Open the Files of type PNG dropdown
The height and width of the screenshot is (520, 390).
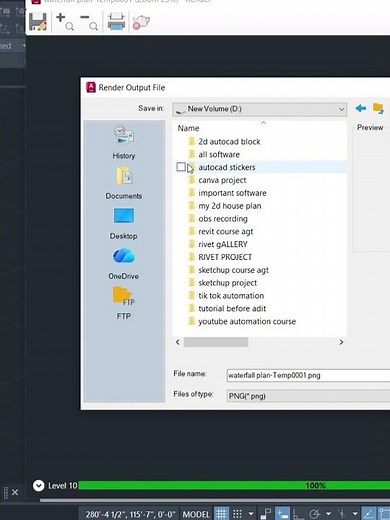point(308,396)
